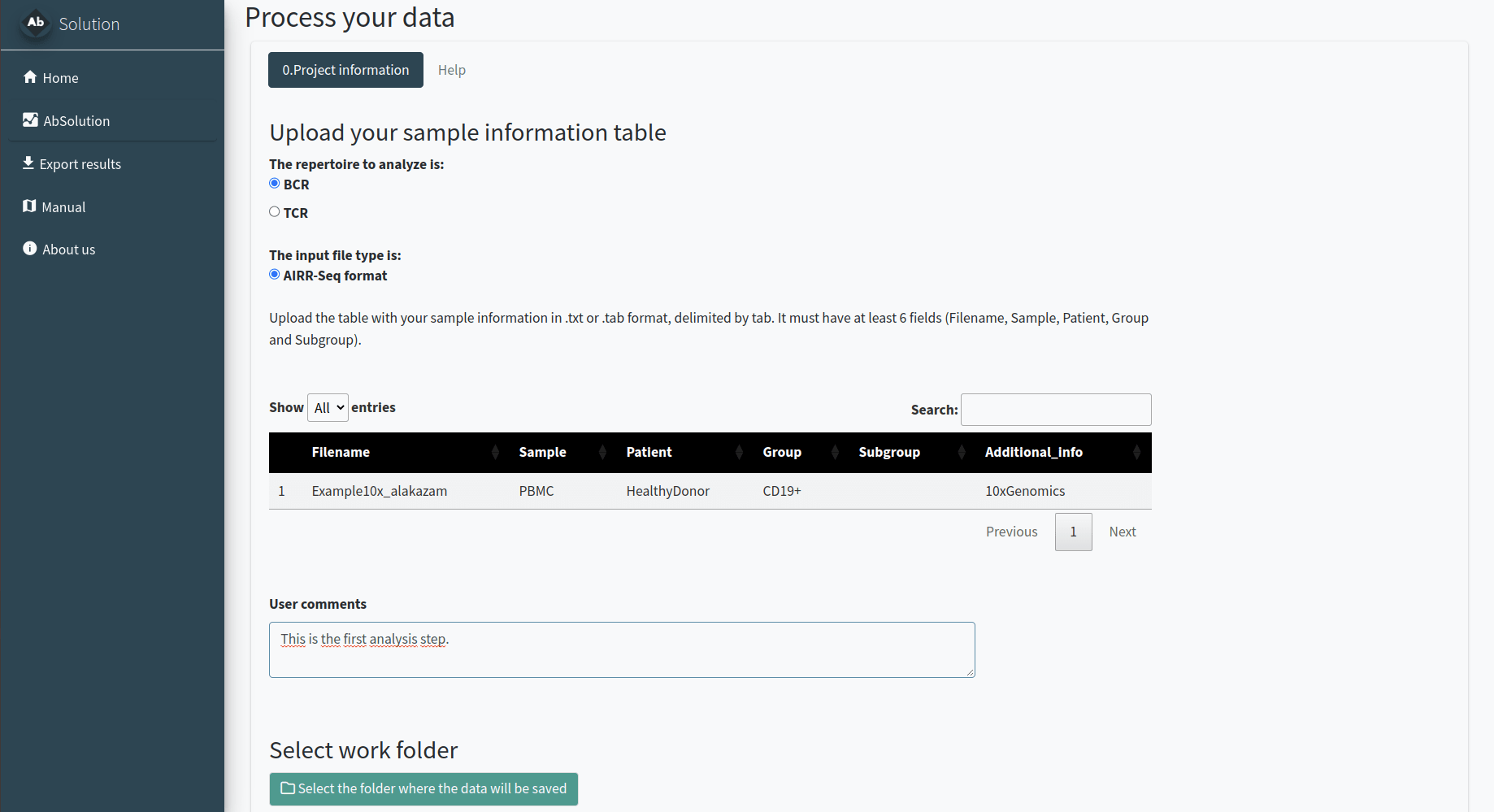Select the AIRR-Seq format option

coord(274,274)
